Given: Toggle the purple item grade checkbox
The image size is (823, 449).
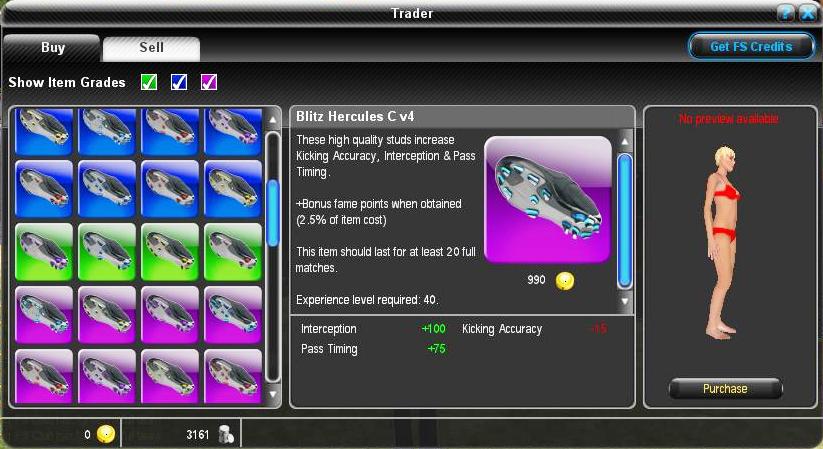Looking at the screenshot, I should [x=209, y=82].
